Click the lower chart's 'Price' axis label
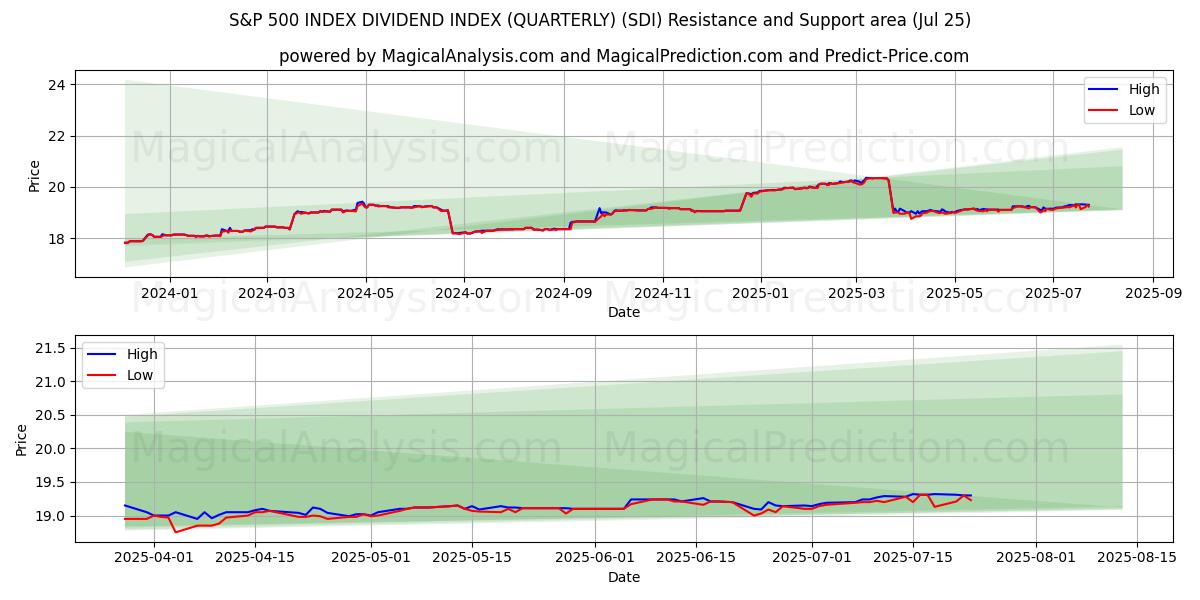 click(x=22, y=439)
